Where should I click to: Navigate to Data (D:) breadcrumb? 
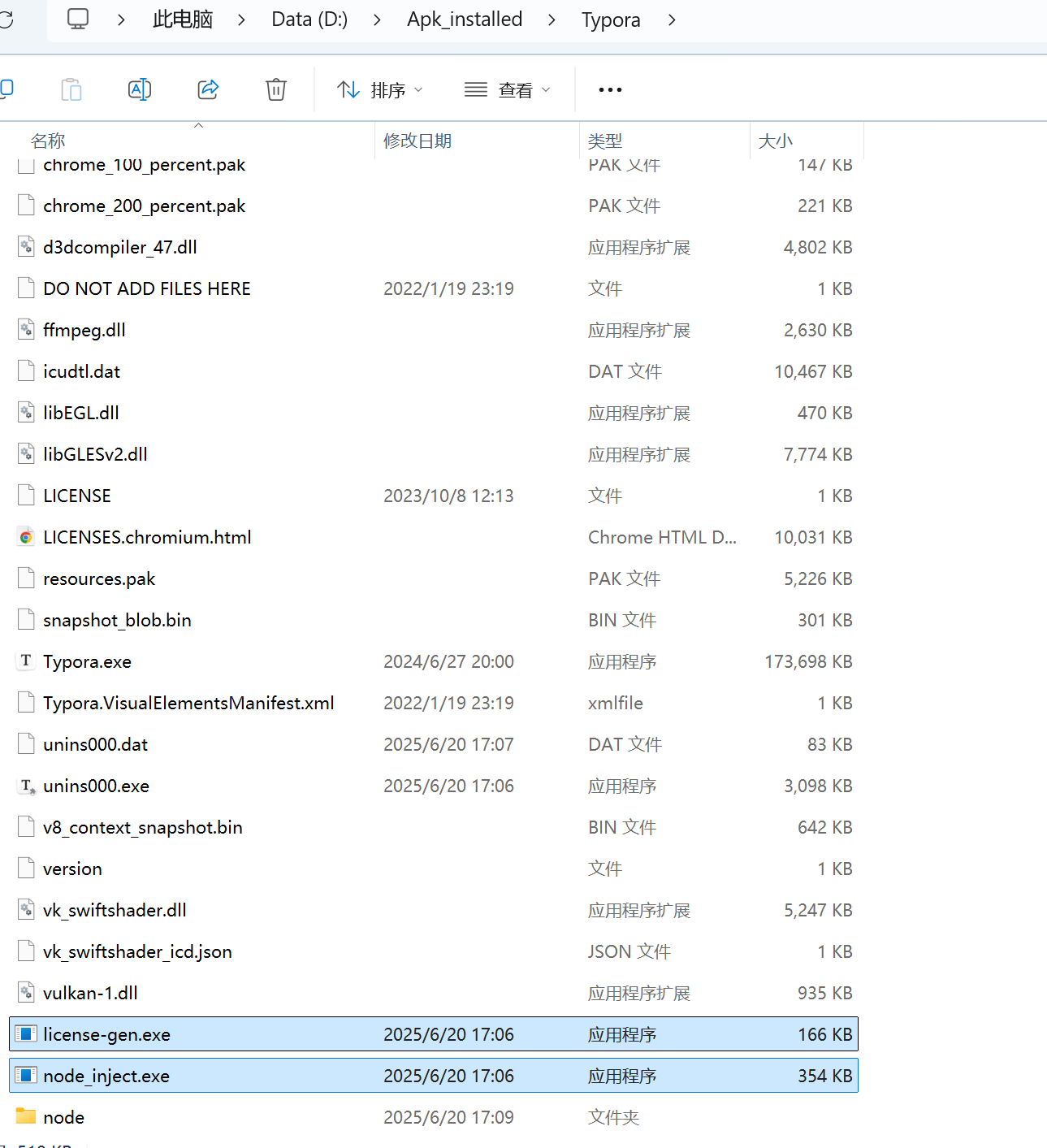pos(309,19)
